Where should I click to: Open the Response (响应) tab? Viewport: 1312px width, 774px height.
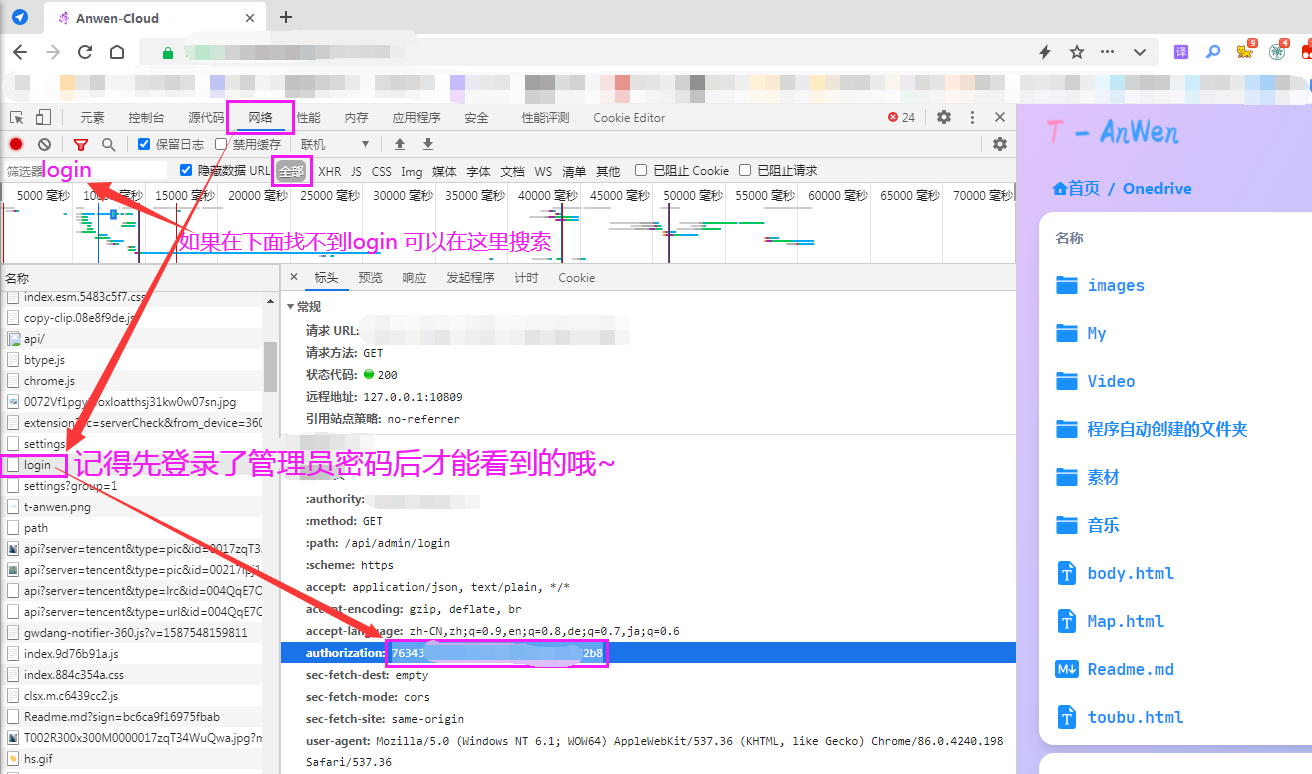pos(414,278)
